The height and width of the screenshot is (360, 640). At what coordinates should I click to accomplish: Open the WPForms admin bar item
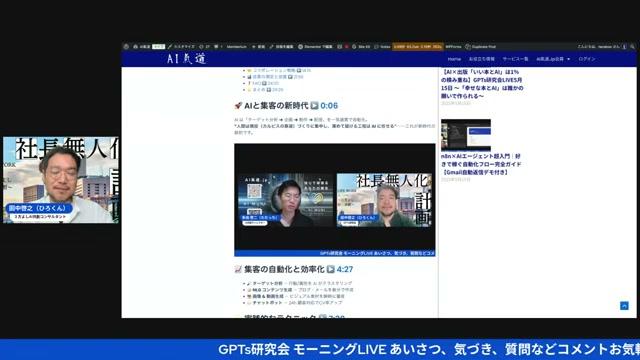(x=453, y=47)
